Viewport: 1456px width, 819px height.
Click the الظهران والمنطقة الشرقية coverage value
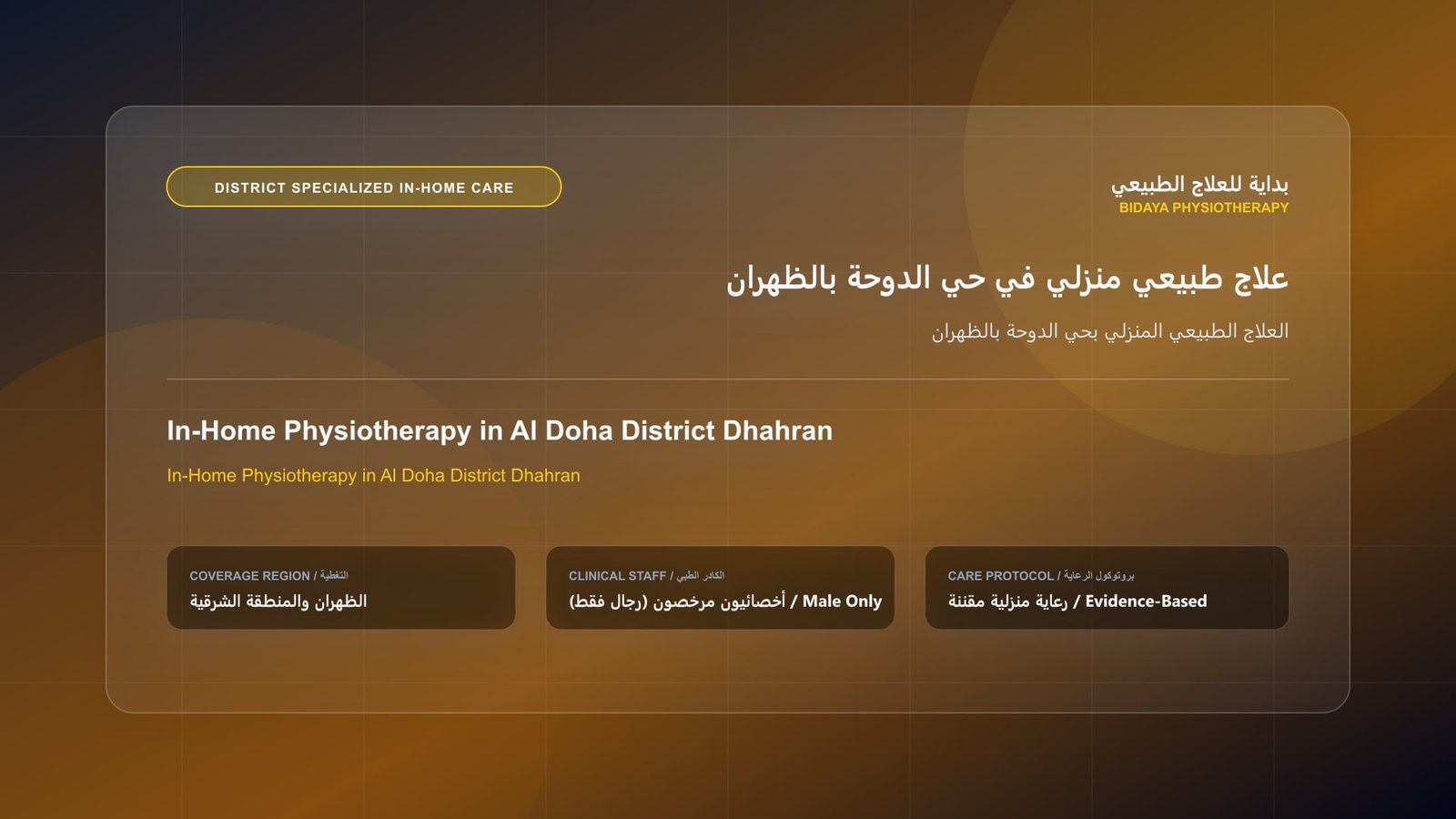tap(278, 602)
